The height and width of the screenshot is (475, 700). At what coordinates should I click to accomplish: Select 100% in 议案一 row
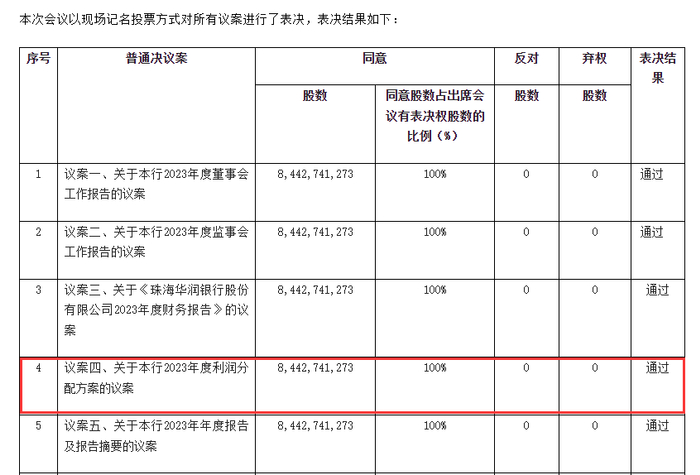pyautogui.click(x=435, y=174)
